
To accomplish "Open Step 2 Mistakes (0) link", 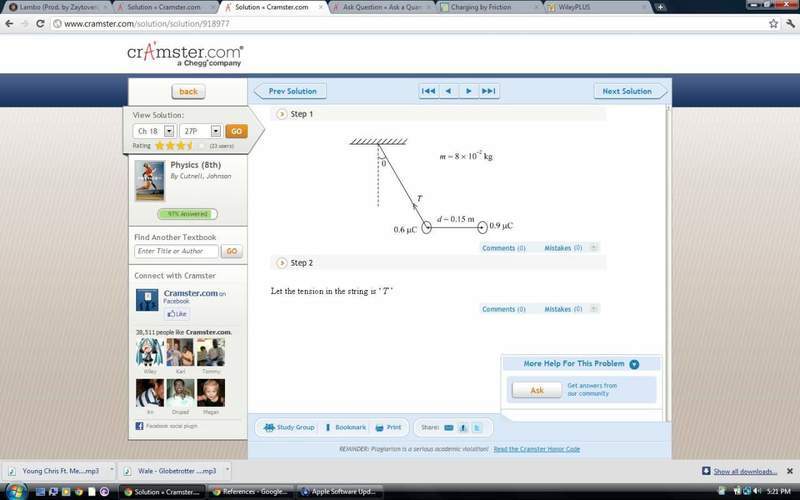I will [x=563, y=309].
